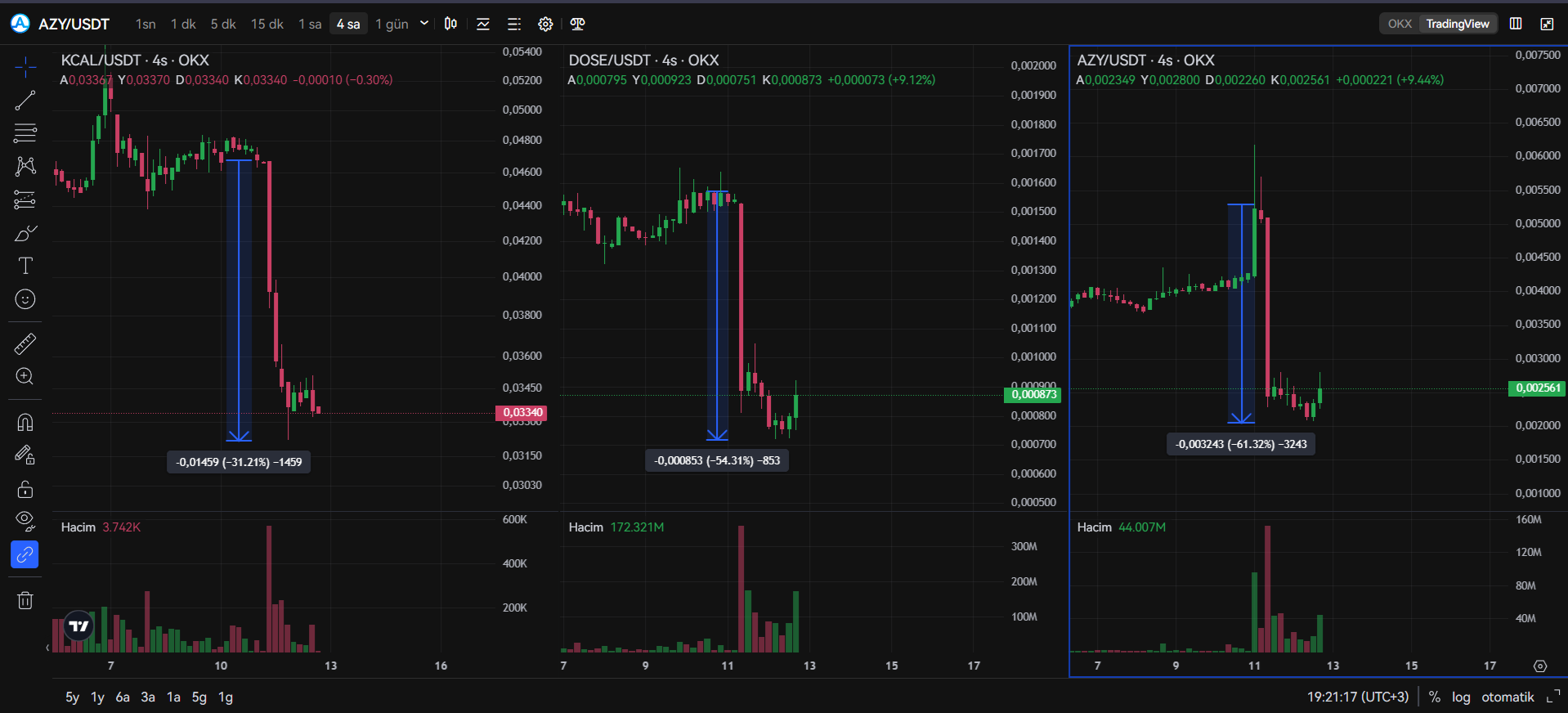This screenshot has height=713, width=1568.
Task: Pick the ruler measure tool
Action: pyautogui.click(x=25, y=344)
